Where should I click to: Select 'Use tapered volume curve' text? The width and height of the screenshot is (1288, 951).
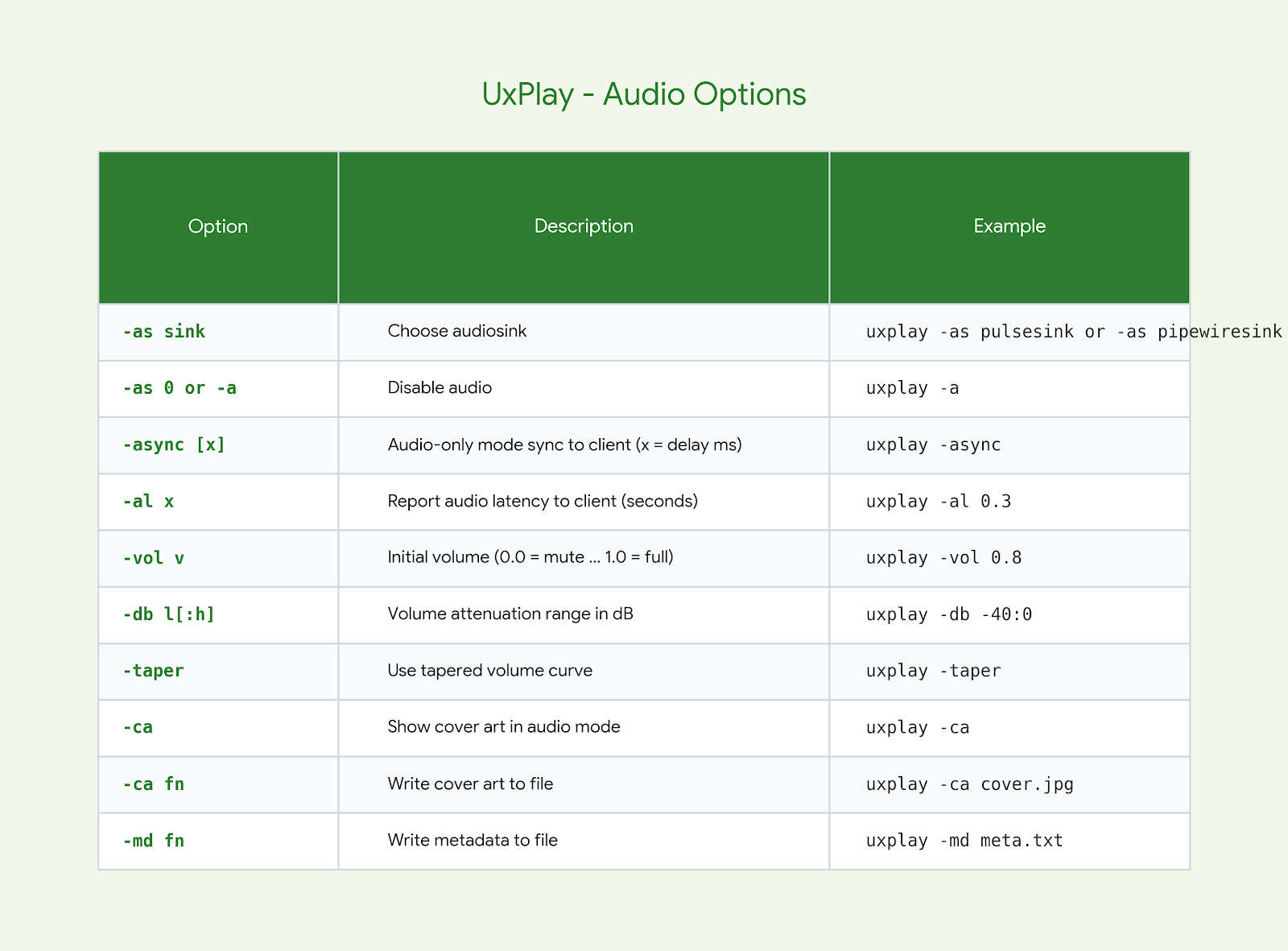click(x=489, y=670)
